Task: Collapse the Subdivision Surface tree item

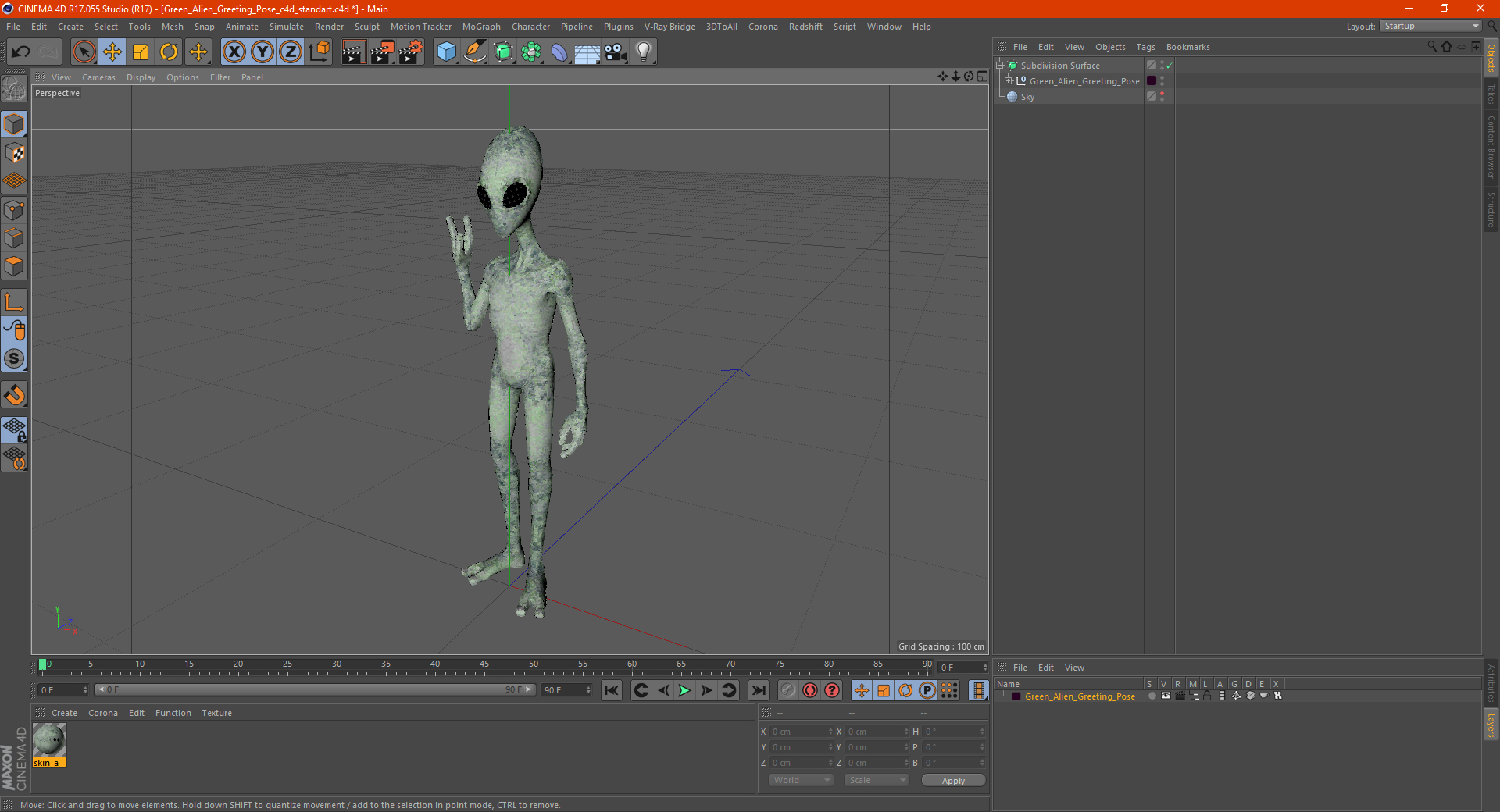Action: [x=999, y=66]
